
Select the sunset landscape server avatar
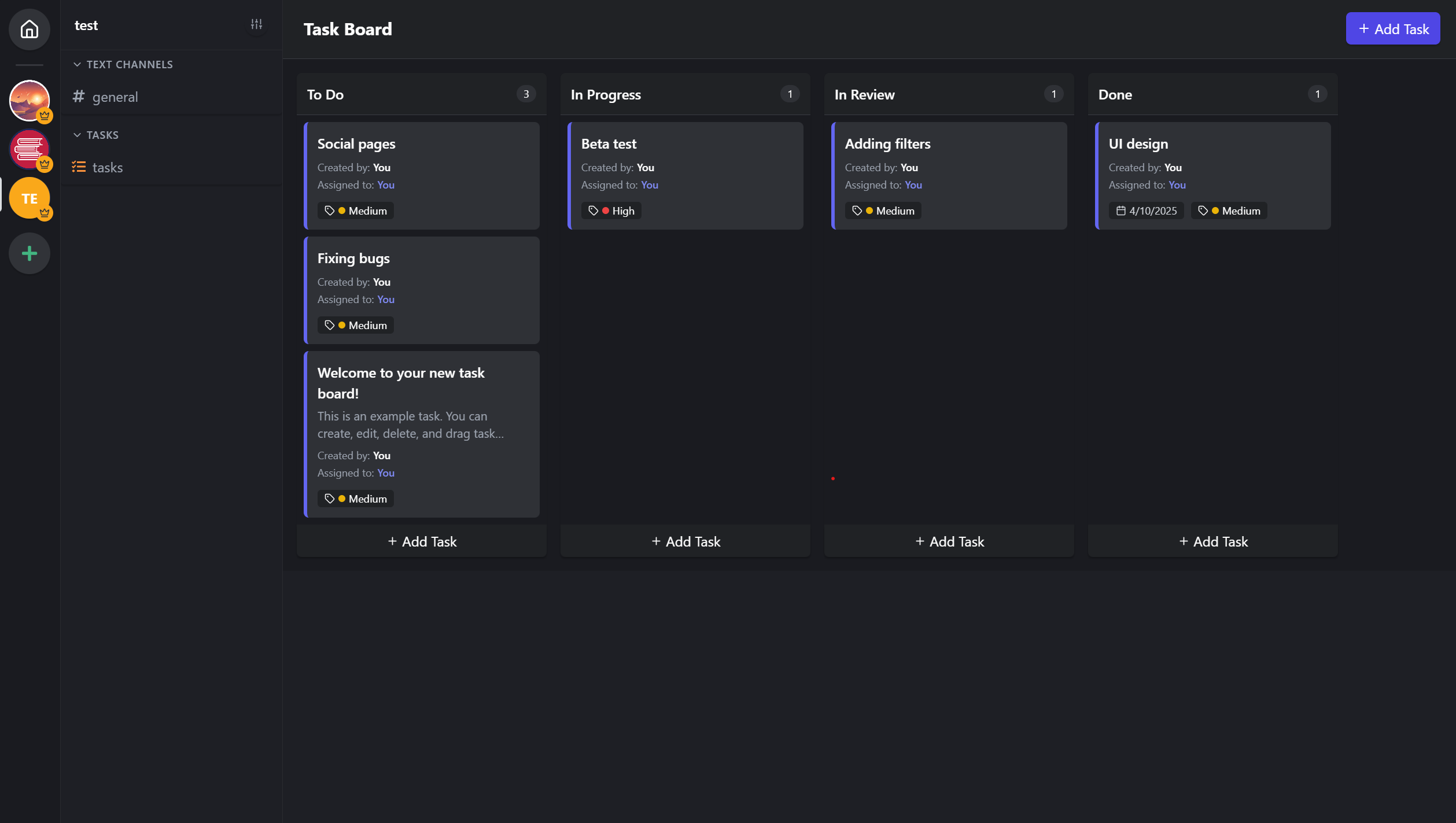click(x=30, y=101)
